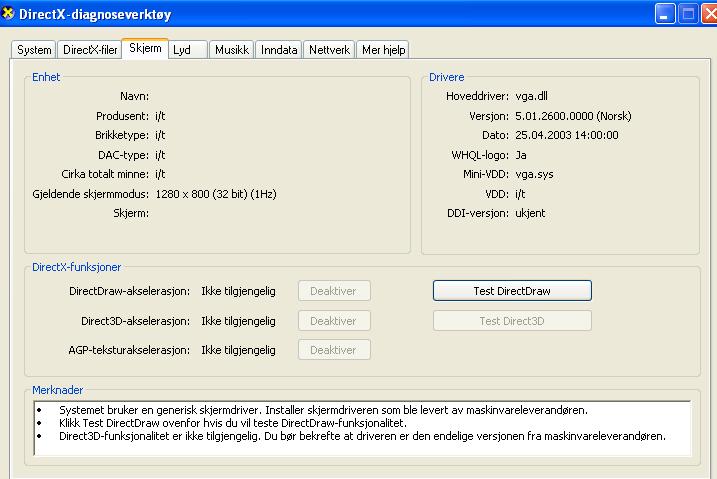Click the Merknader notes text box
Viewport: 717px width, 479px height.
click(x=363, y=428)
